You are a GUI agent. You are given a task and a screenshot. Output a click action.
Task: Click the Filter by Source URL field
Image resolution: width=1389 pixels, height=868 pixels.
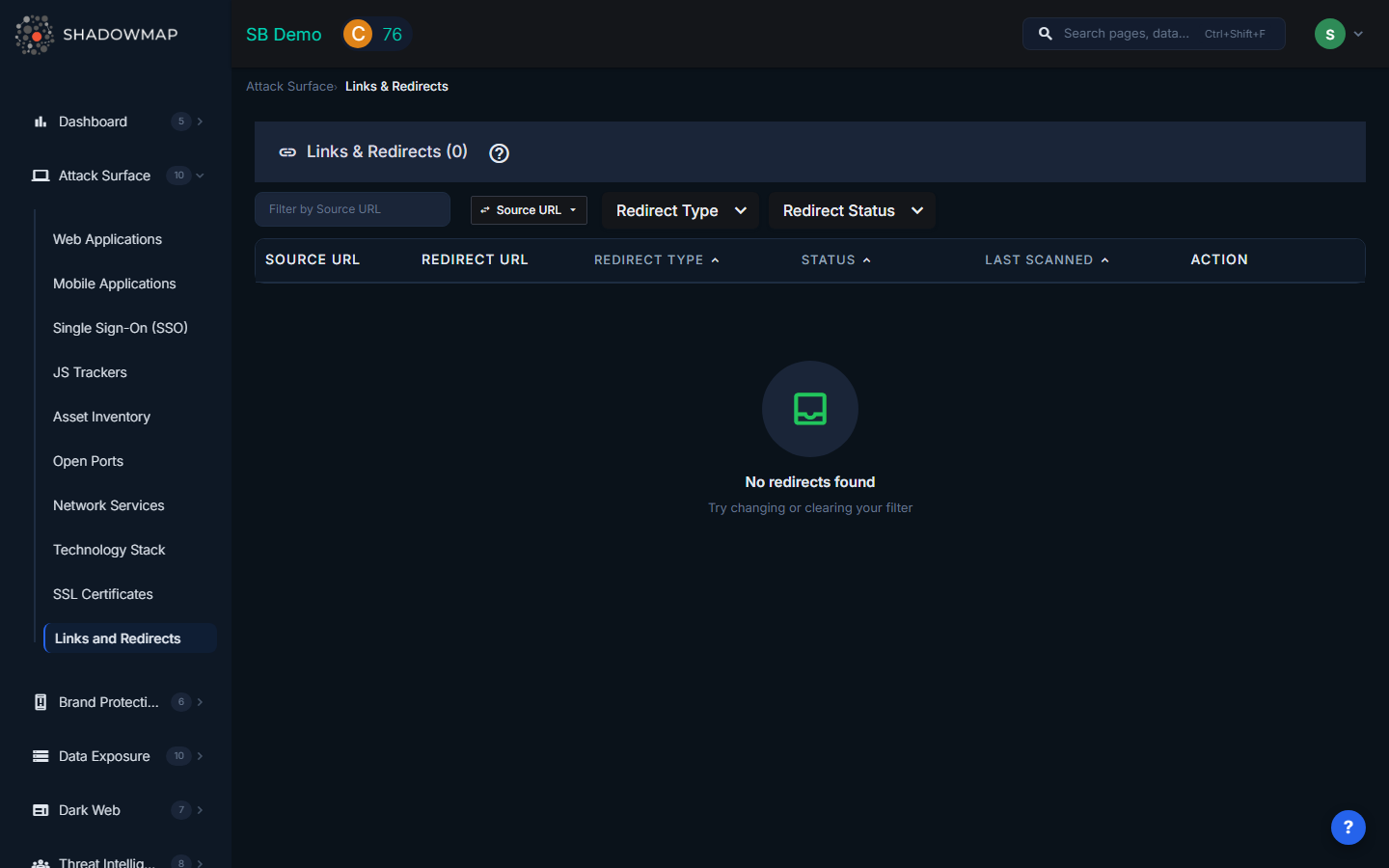(352, 209)
